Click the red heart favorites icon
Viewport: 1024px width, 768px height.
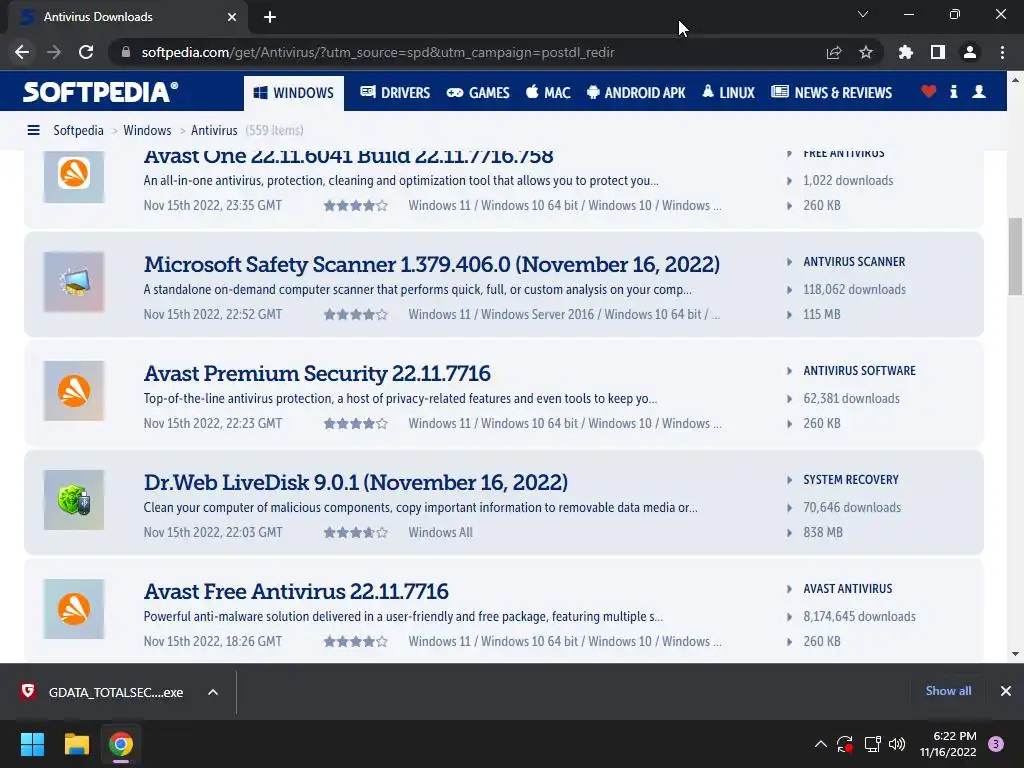tap(928, 92)
